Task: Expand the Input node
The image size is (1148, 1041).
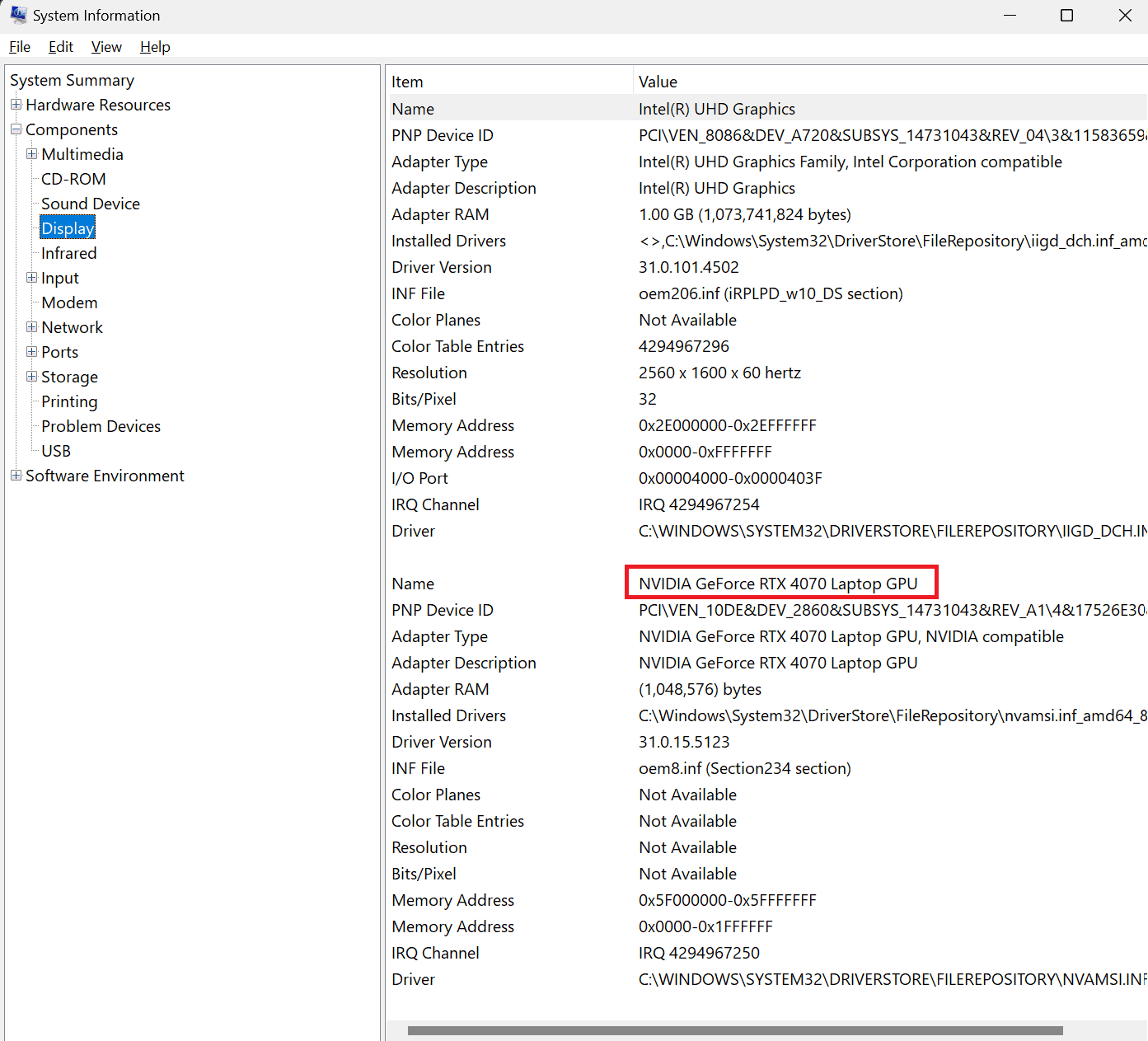Action: (31, 278)
